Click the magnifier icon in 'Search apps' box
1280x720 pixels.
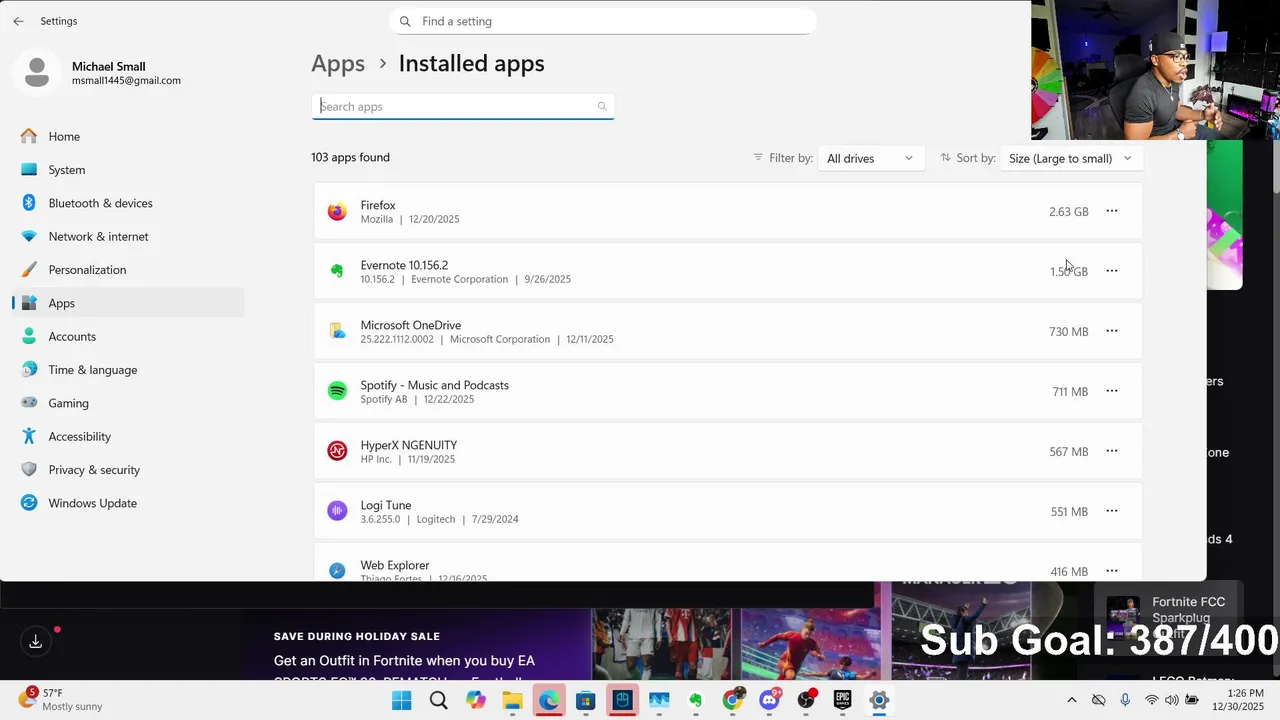click(602, 106)
